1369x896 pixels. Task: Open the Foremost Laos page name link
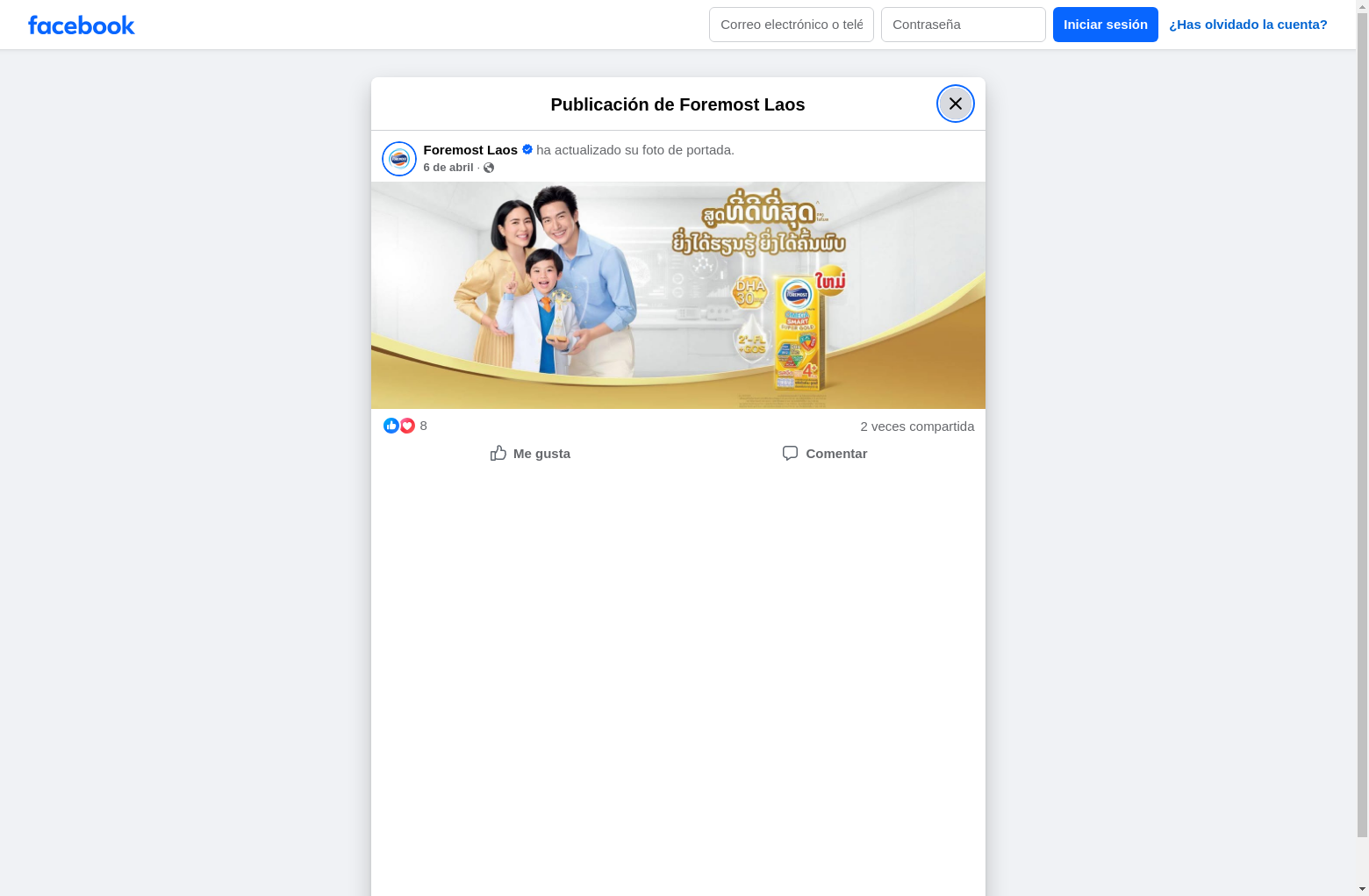point(470,150)
